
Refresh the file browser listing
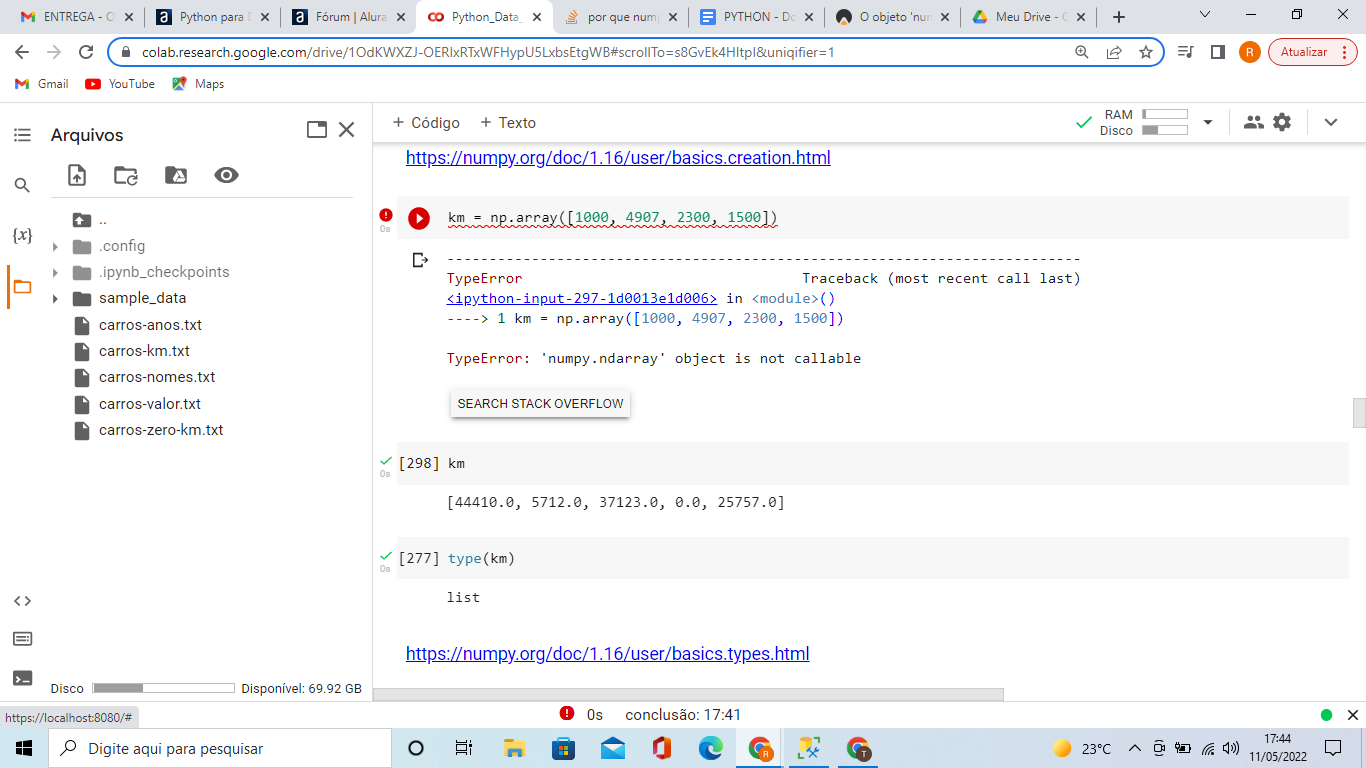coord(126,175)
